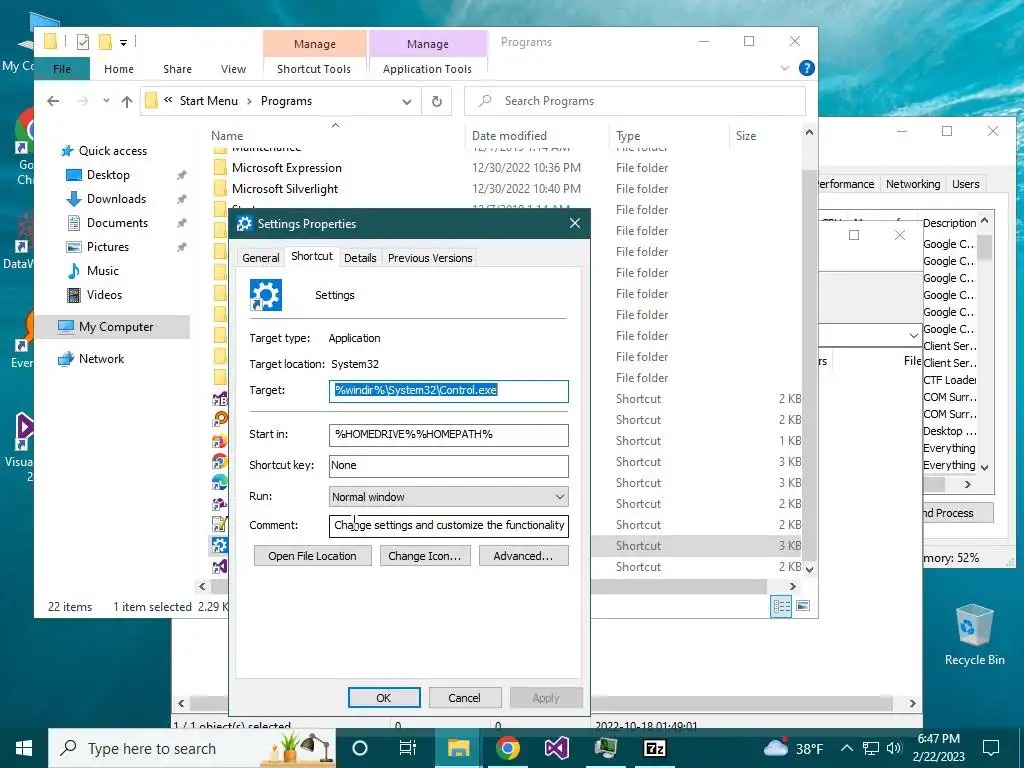Image resolution: width=1024 pixels, height=768 pixels.
Task: Click the network icon in system tray
Action: coord(870,748)
